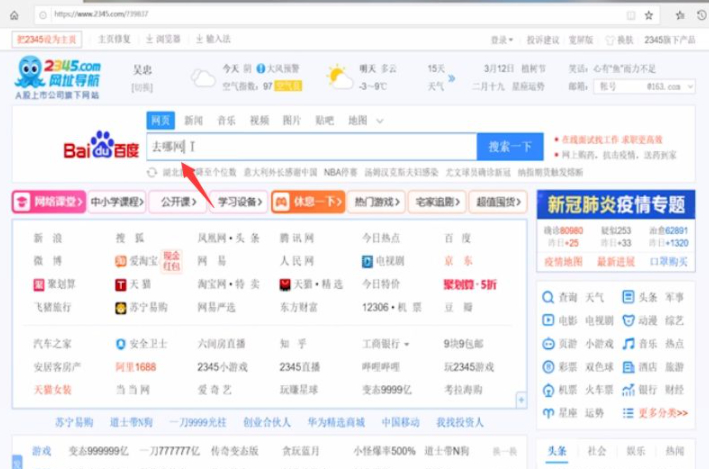Open the favorites list icon
The width and height of the screenshot is (709, 469).
[x=680, y=15]
